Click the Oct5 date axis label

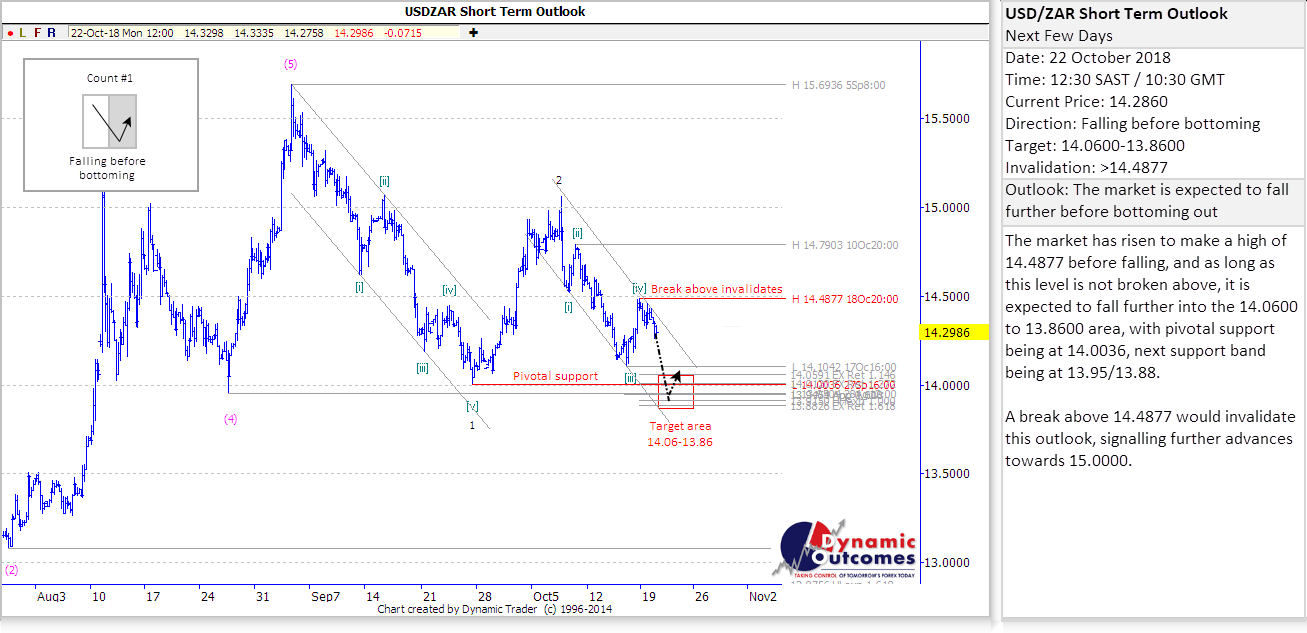coord(546,596)
